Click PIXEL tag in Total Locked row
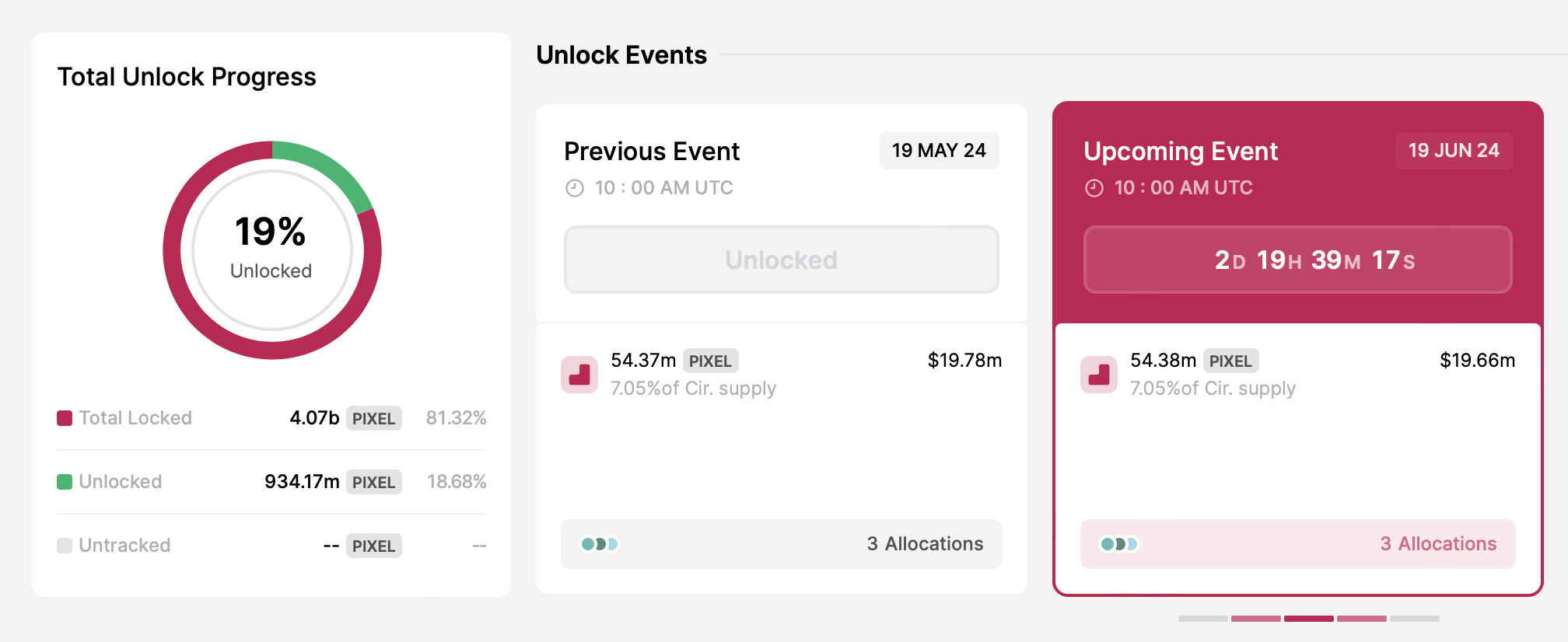The width and height of the screenshot is (1568, 642). coord(373,418)
